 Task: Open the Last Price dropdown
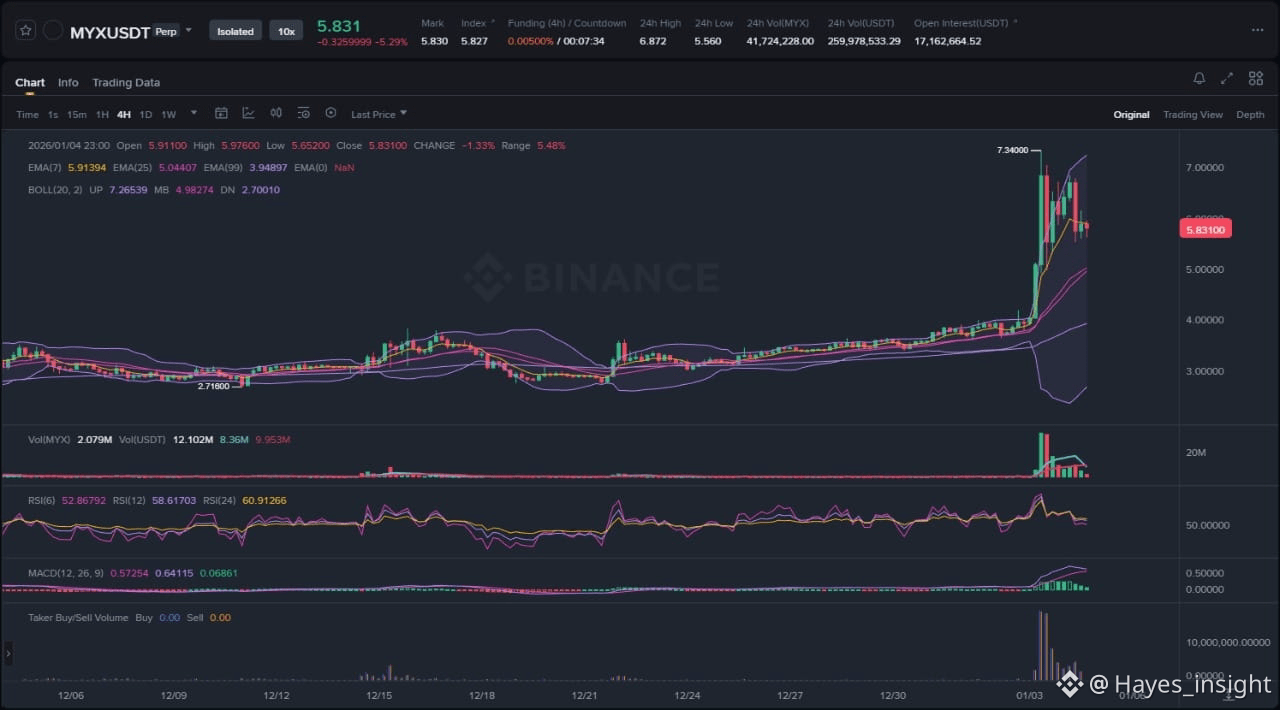pos(378,114)
